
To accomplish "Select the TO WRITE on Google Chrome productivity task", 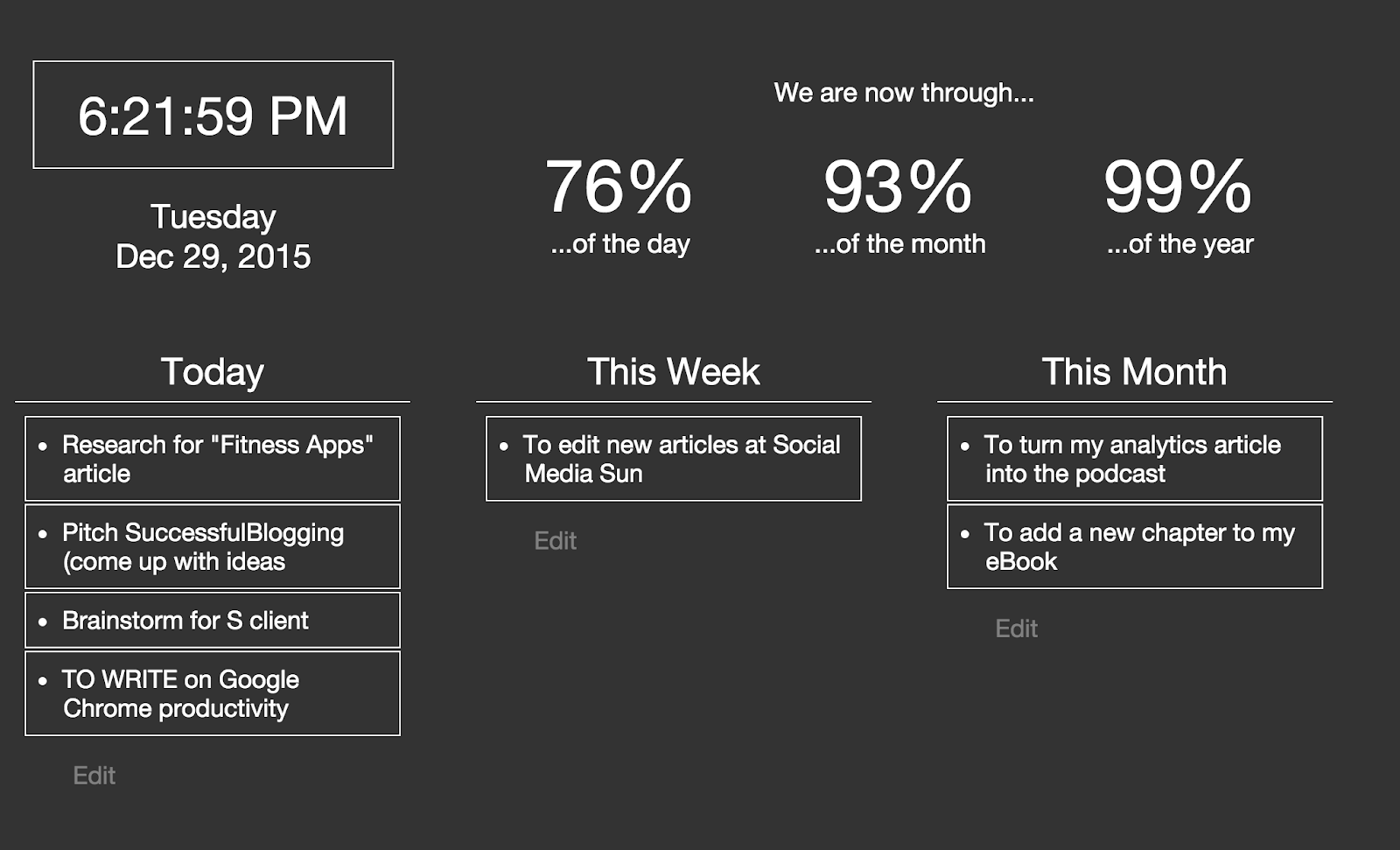I will (x=213, y=693).
